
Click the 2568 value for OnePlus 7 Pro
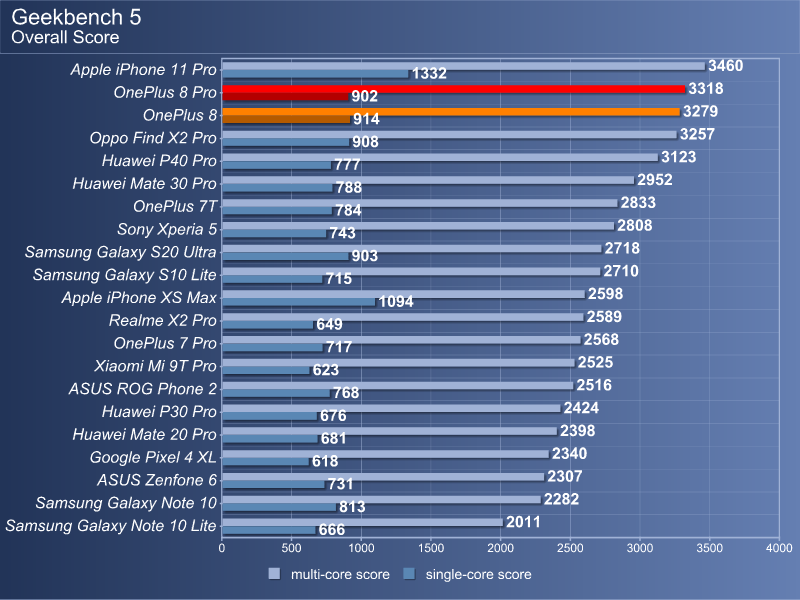coord(601,339)
